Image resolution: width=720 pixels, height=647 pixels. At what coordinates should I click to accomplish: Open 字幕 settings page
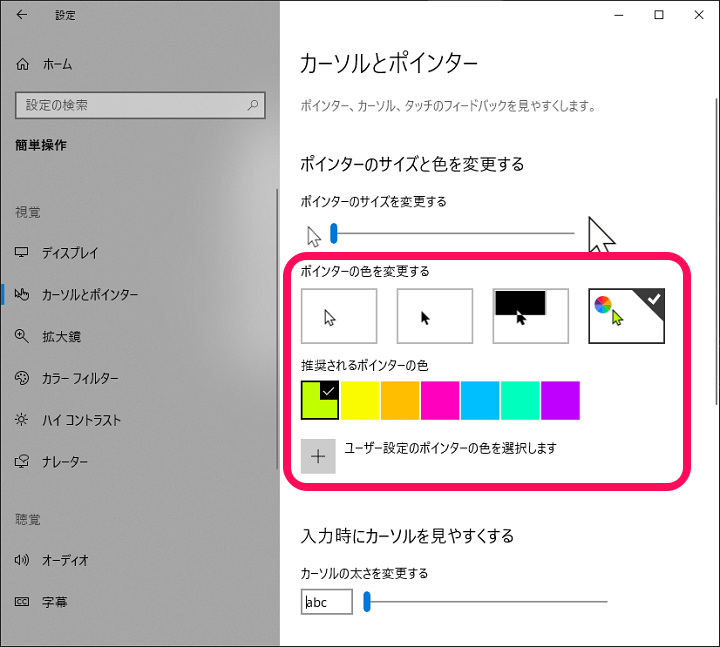coord(55,602)
